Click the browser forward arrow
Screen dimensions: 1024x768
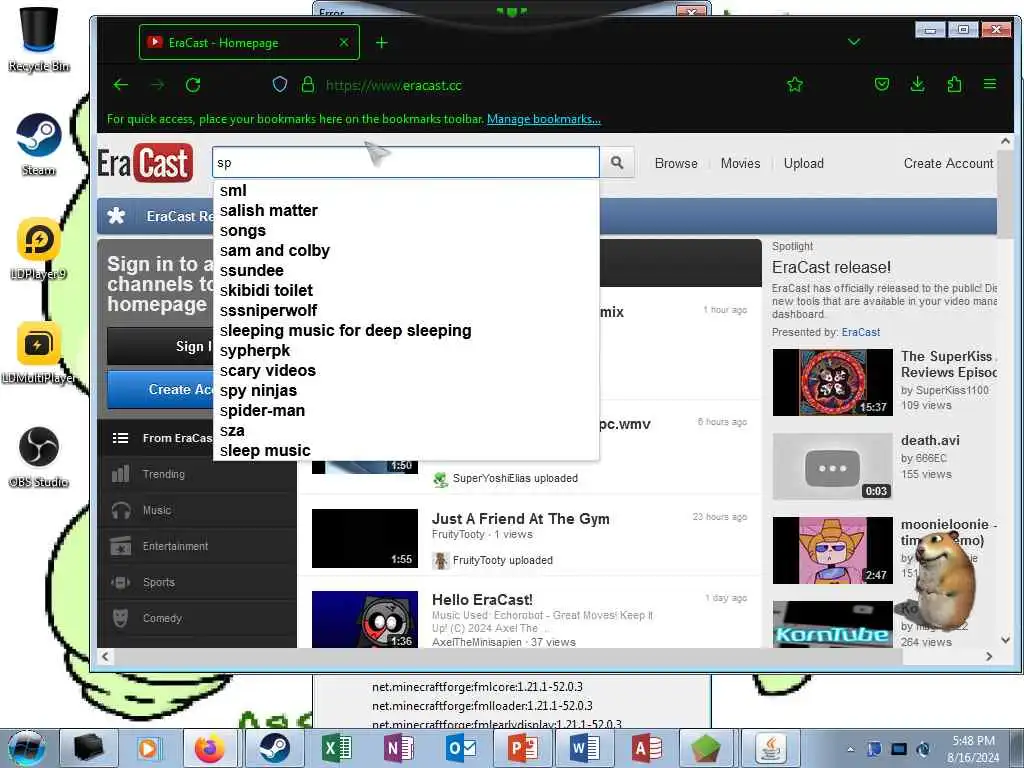click(157, 85)
